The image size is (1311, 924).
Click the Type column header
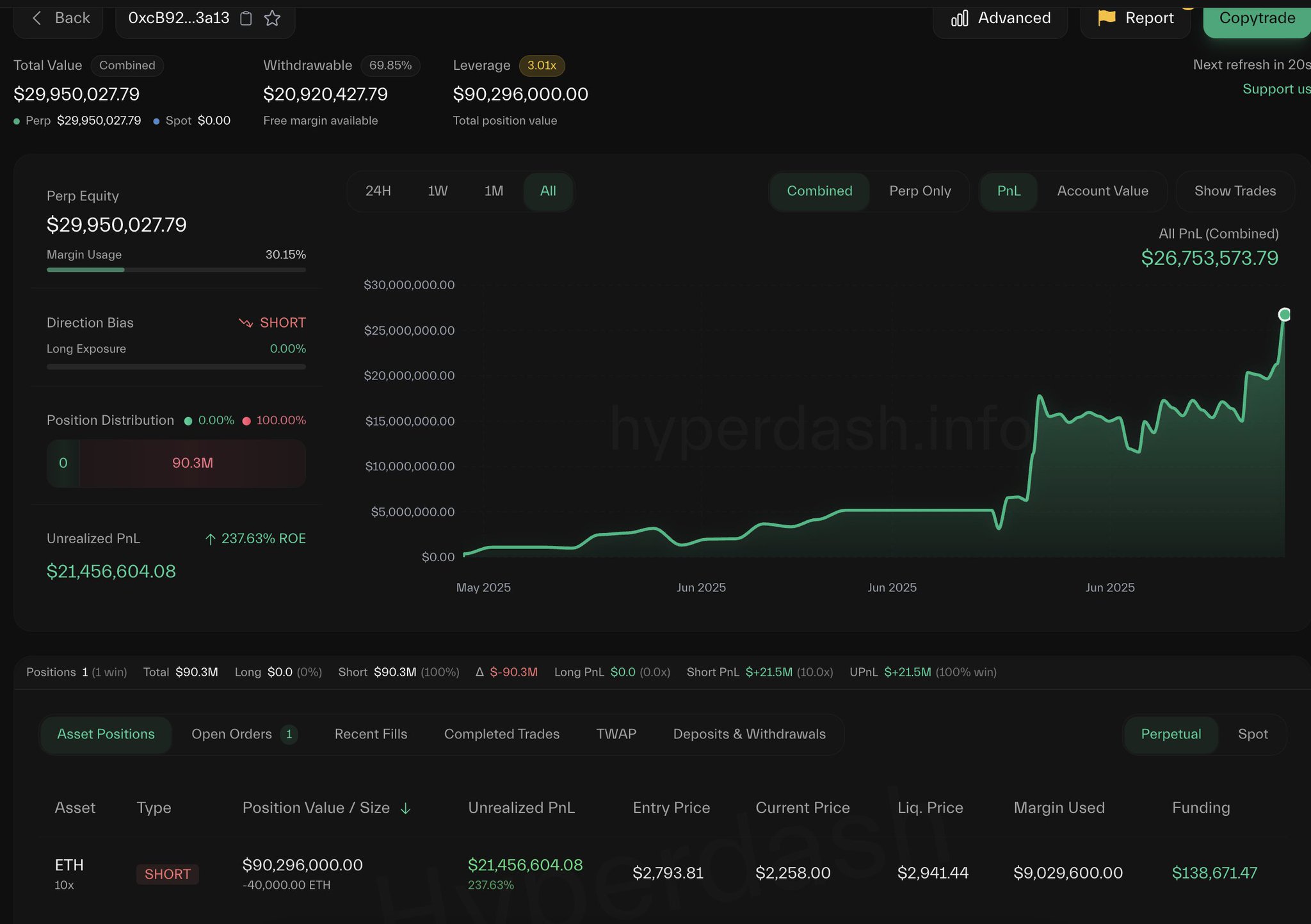[x=154, y=808]
